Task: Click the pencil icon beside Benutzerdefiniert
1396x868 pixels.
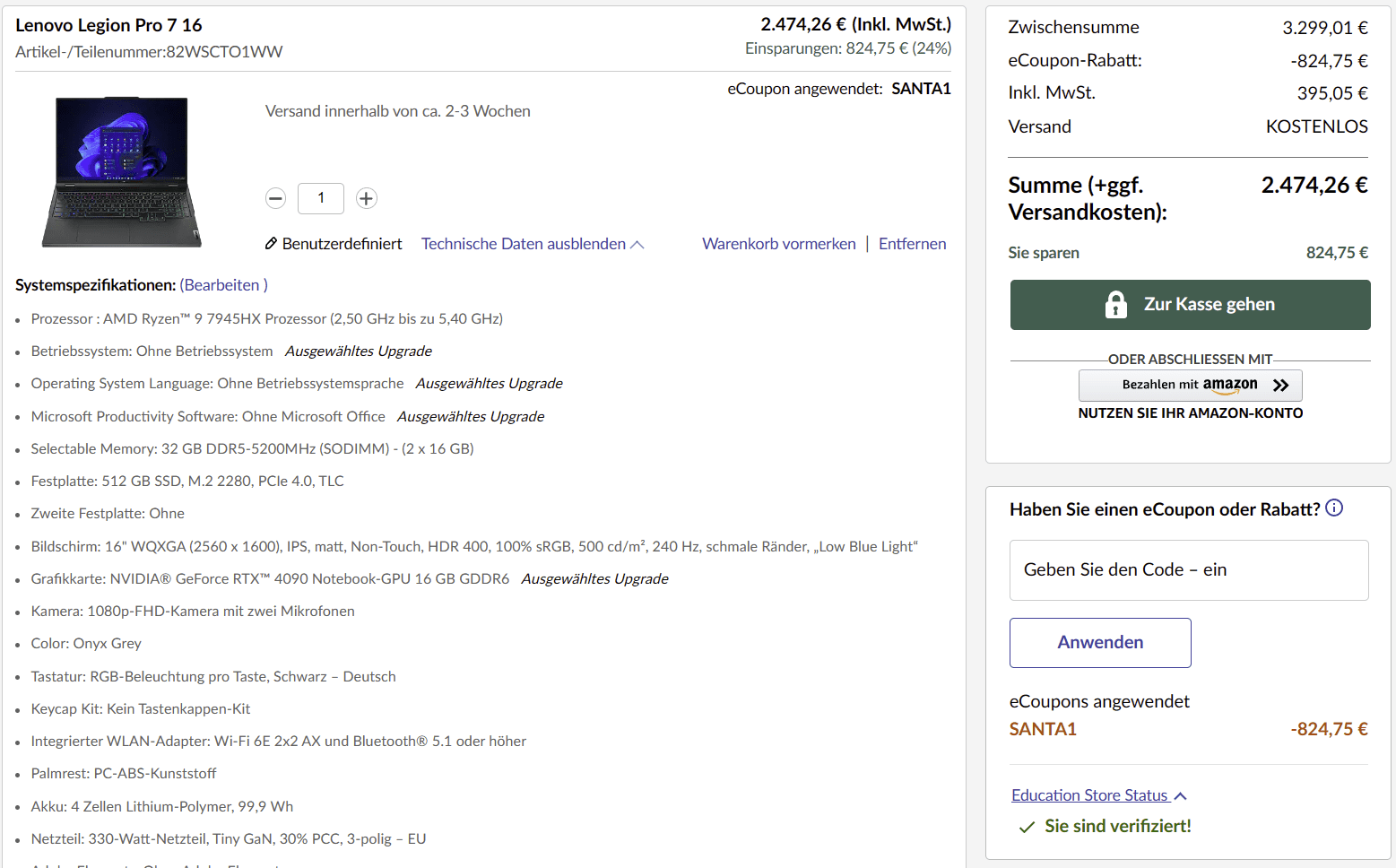Action: [x=271, y=244]
